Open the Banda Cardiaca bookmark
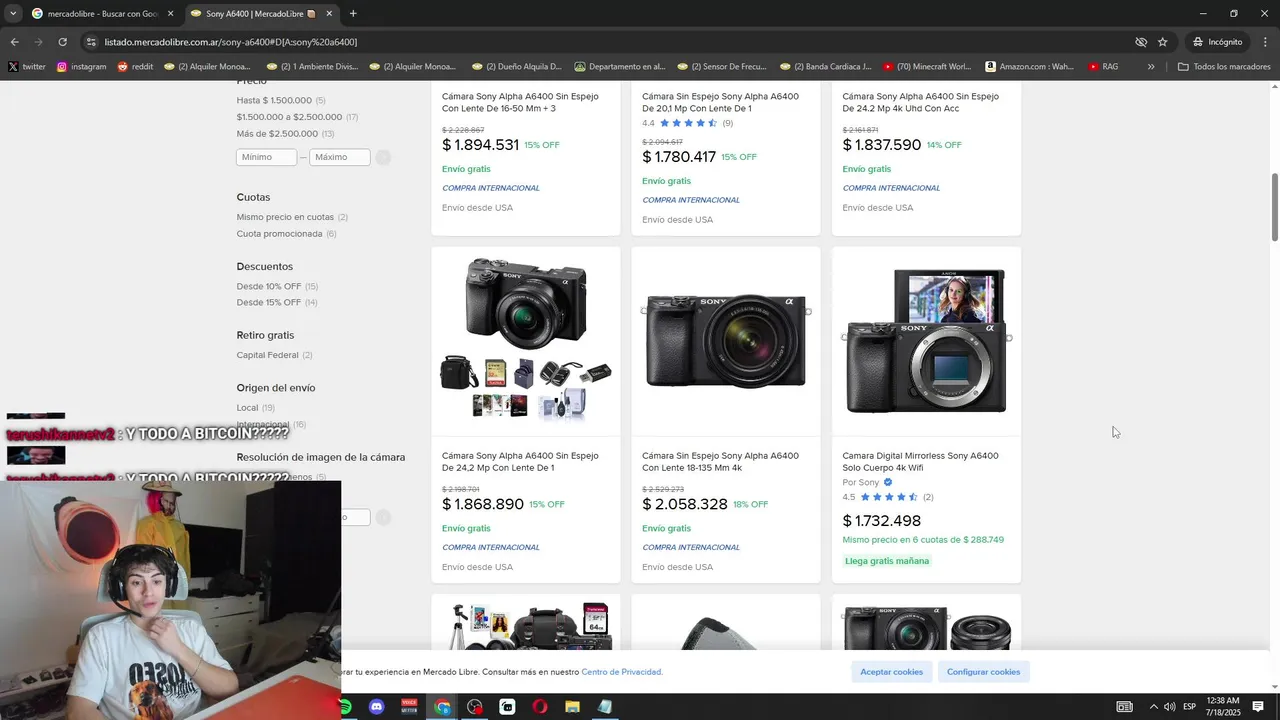Image resolution: width=1280 pixels, height=720 pixels. [x=825, y=67]
